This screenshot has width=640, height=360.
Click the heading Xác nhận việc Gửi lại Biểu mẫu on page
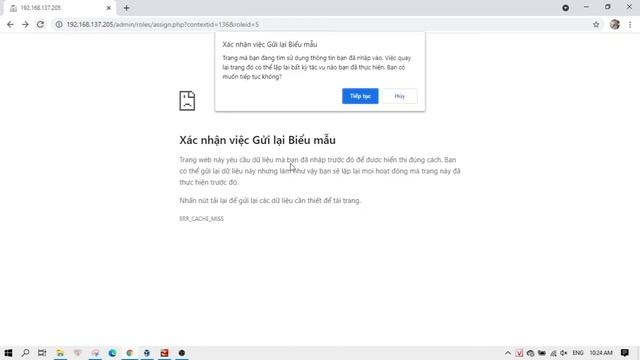point(257,140)
